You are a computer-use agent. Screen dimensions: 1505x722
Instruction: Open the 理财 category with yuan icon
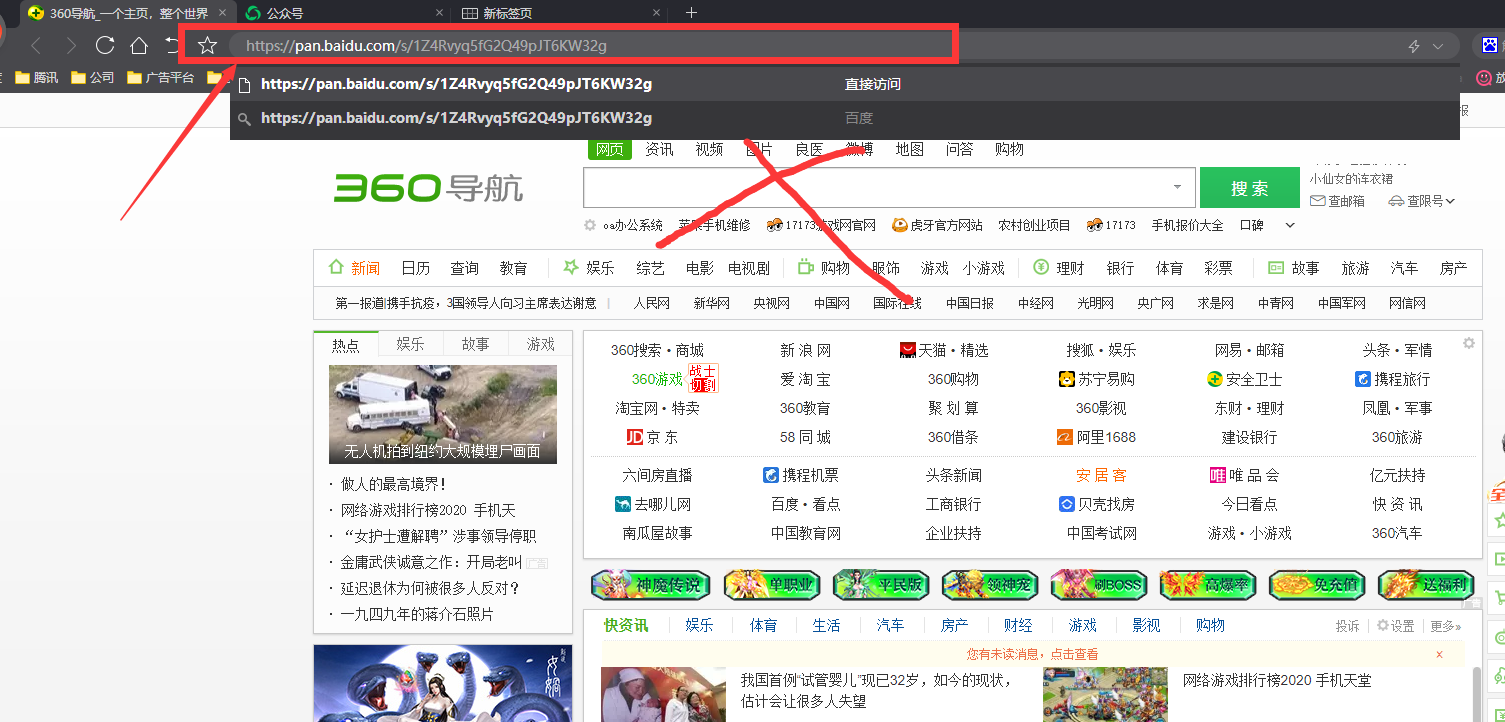[x=1059, y=268]
